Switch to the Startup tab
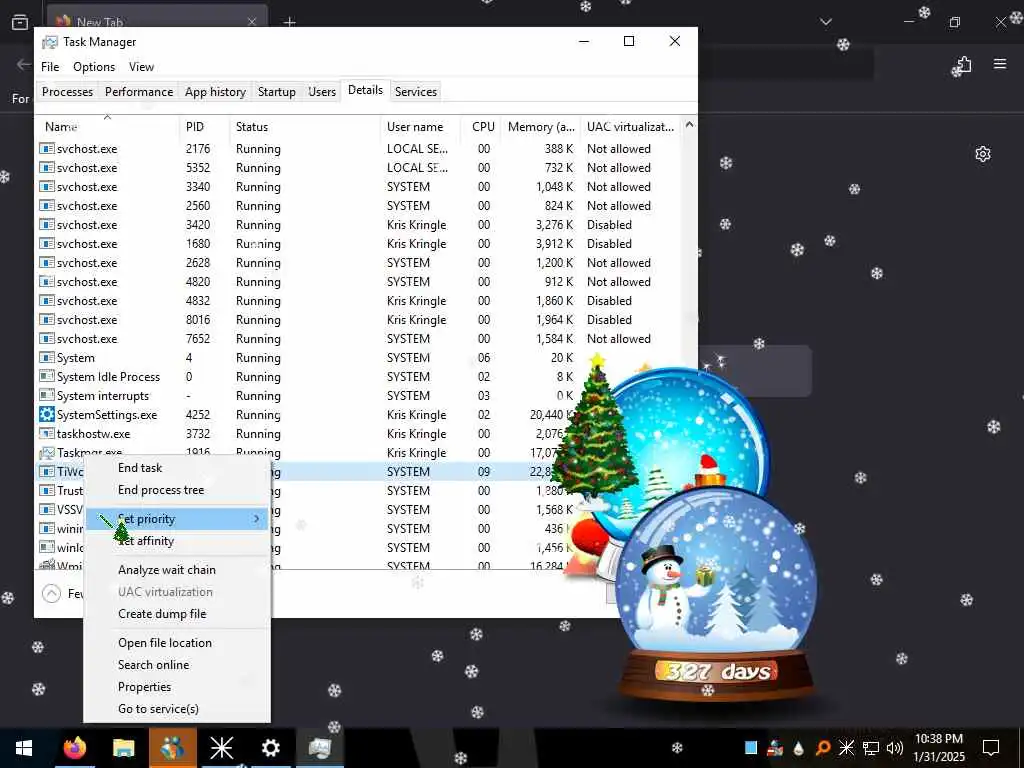This screenshot has height=768, width=1024. coord(276,92)
